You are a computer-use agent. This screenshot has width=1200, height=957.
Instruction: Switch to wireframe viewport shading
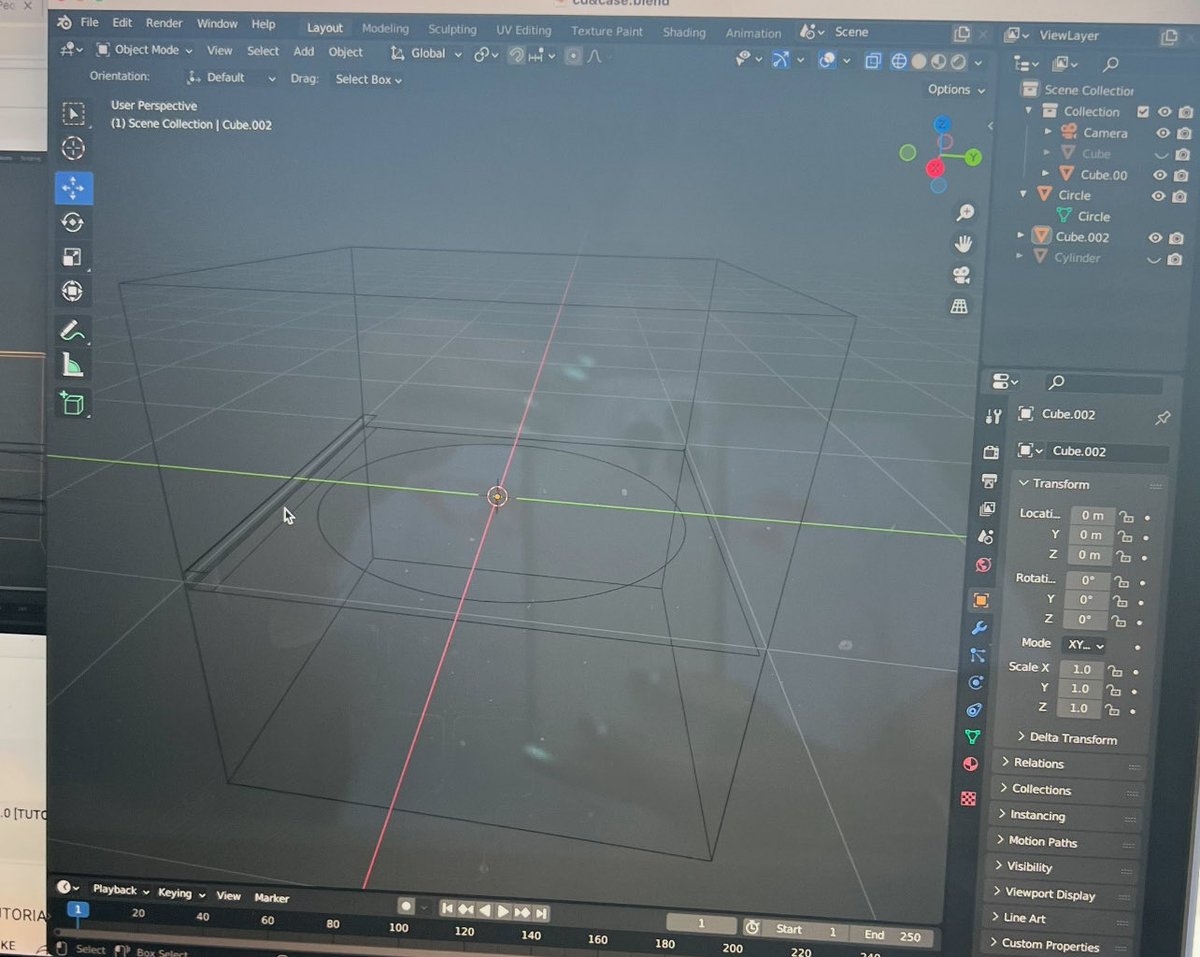coord(899,62)
